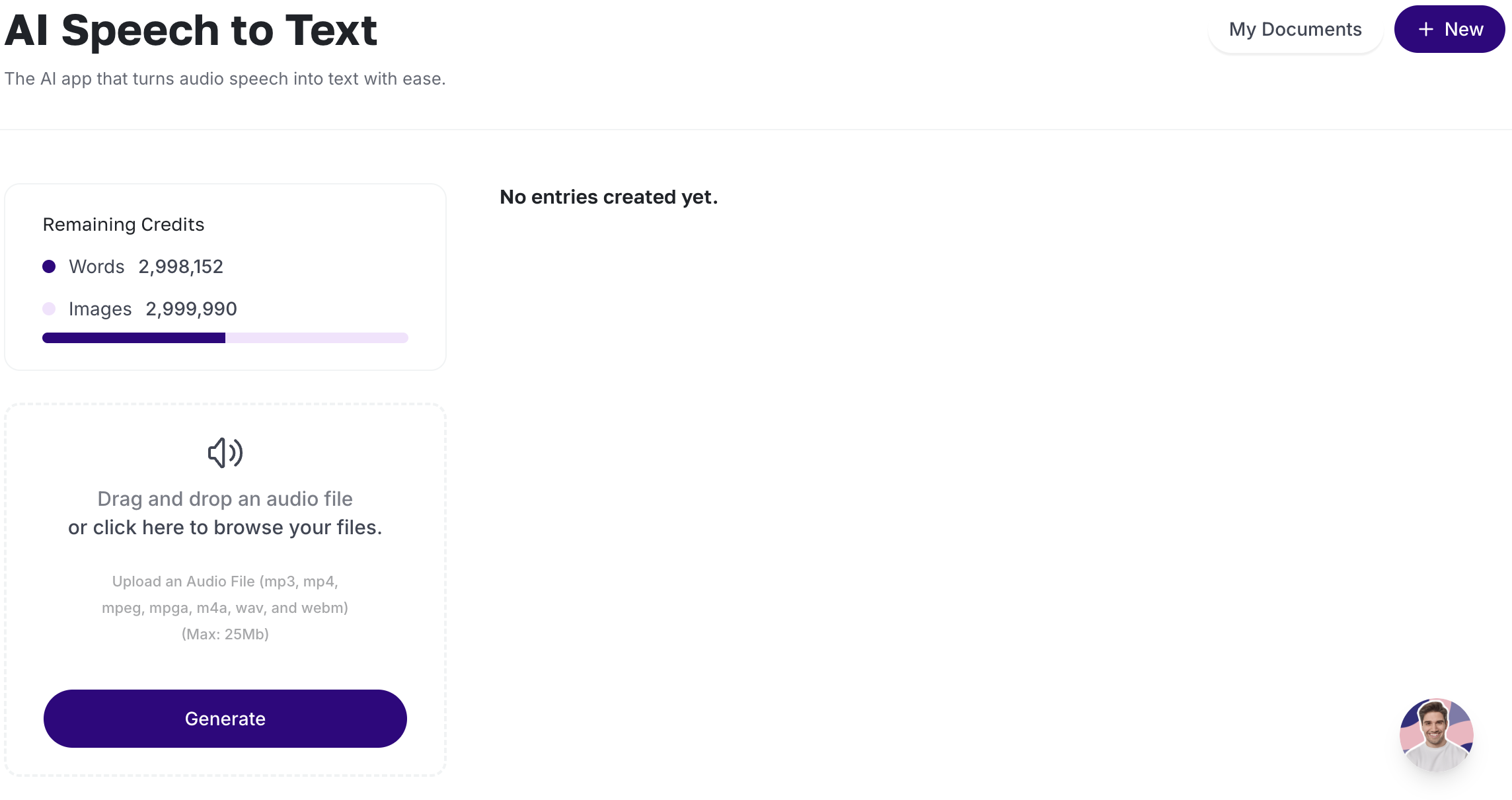This screenshot has height=800, width=1512.
Task: Click 'No entries created yet.' message
Action: [609, 197]
